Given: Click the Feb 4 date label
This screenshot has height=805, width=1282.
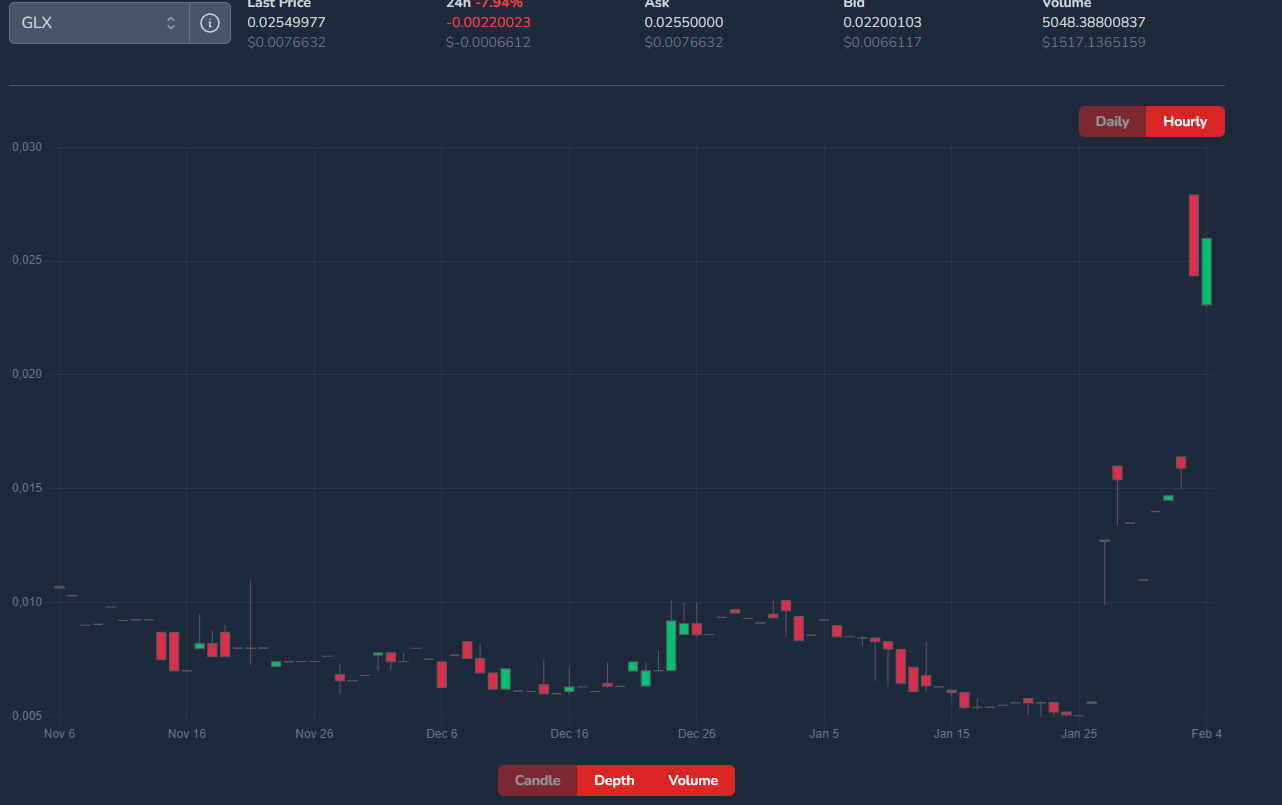Looking at the screenshot, I should click(1207, 734).
